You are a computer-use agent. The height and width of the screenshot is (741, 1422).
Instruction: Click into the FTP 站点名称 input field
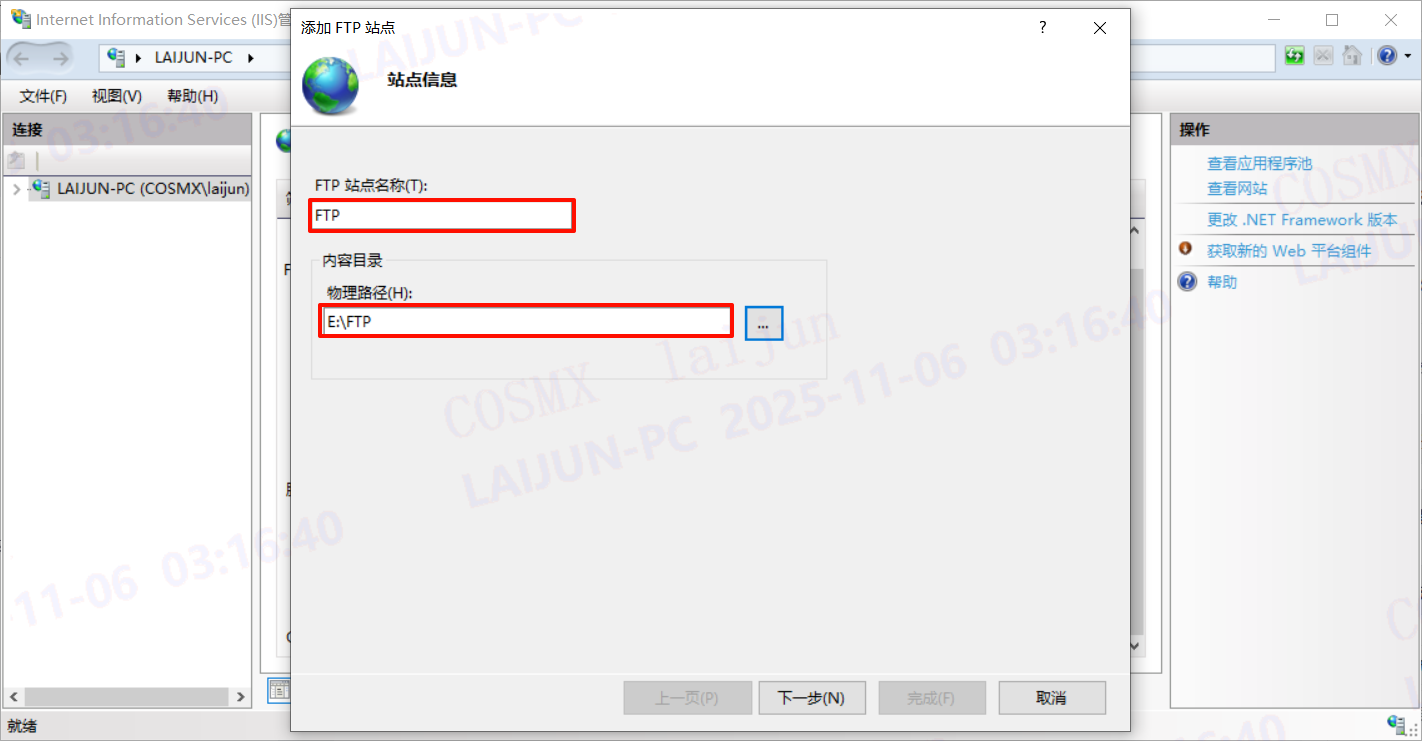(442, 215)
